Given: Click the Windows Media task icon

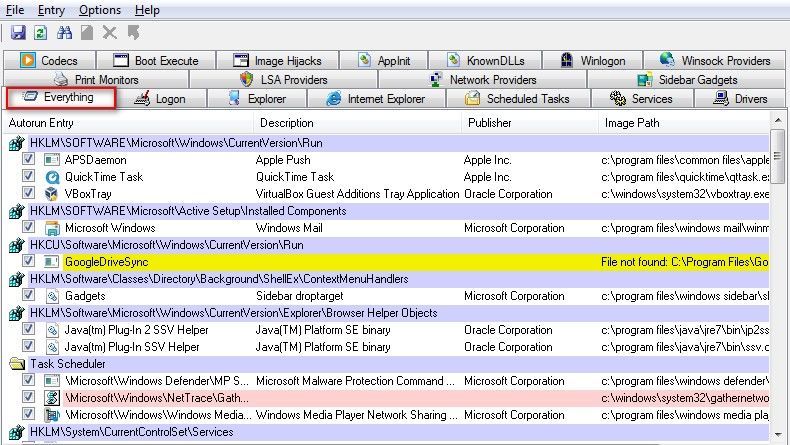Looking at the screenshot, I should point(51,415).
